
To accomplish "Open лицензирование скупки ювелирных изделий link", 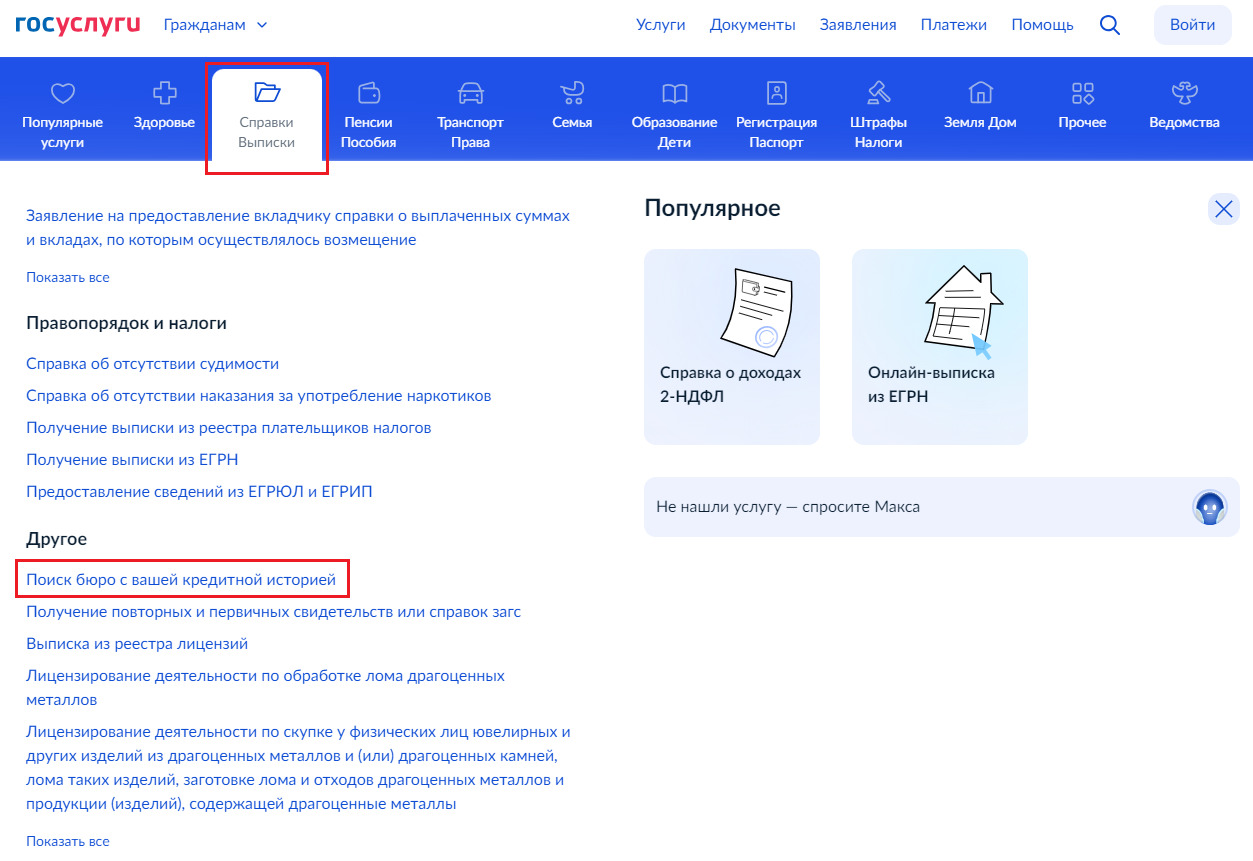I will pyautogui.click(x=298, y=768).
